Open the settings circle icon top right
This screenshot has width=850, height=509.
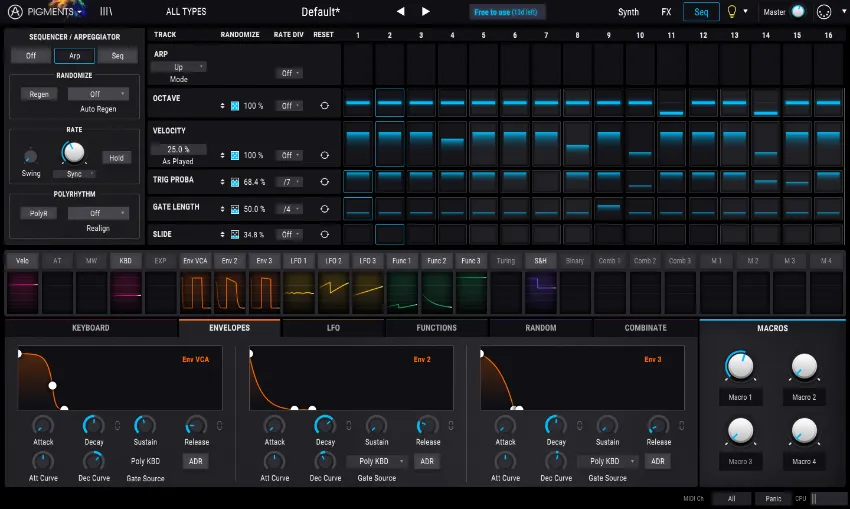pyautogui.click(x=824, y=11)
